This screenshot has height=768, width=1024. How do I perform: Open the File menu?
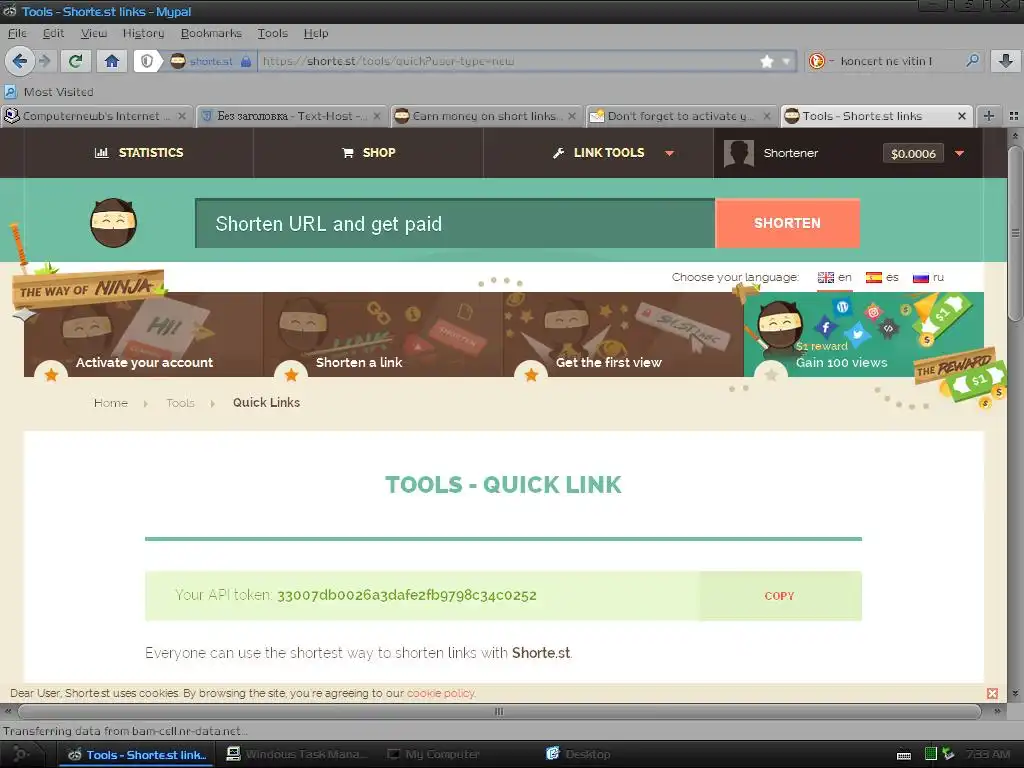coord(18,33)
